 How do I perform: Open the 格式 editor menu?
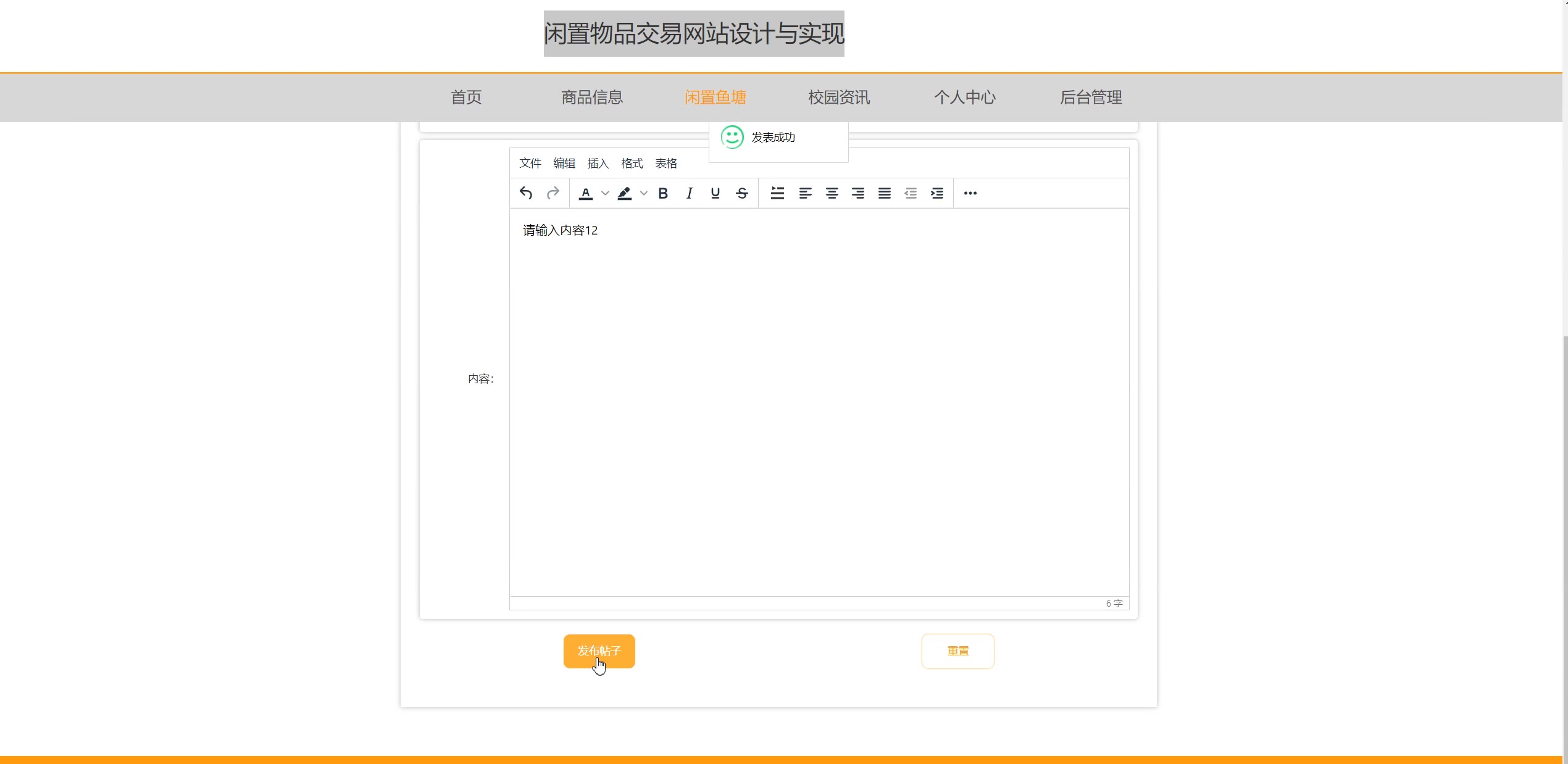pos(632,164)
